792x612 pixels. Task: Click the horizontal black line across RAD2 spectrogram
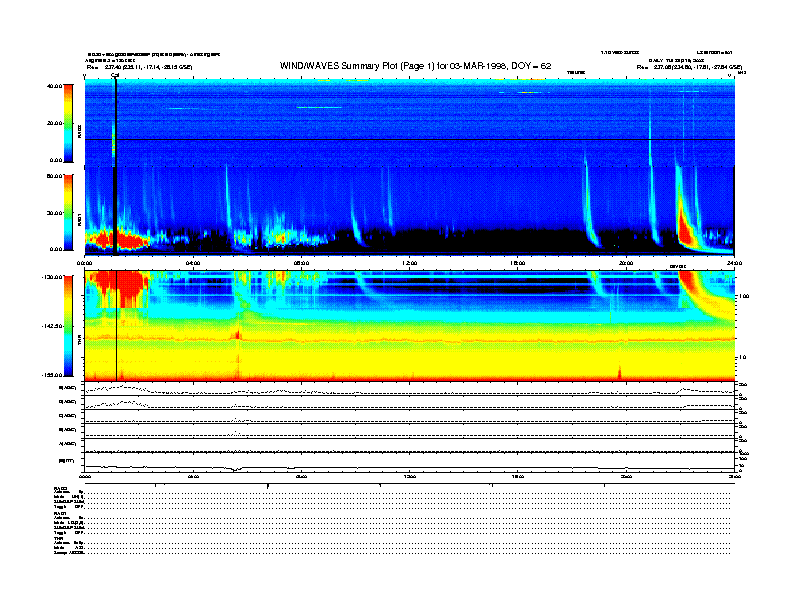(410, 139)
